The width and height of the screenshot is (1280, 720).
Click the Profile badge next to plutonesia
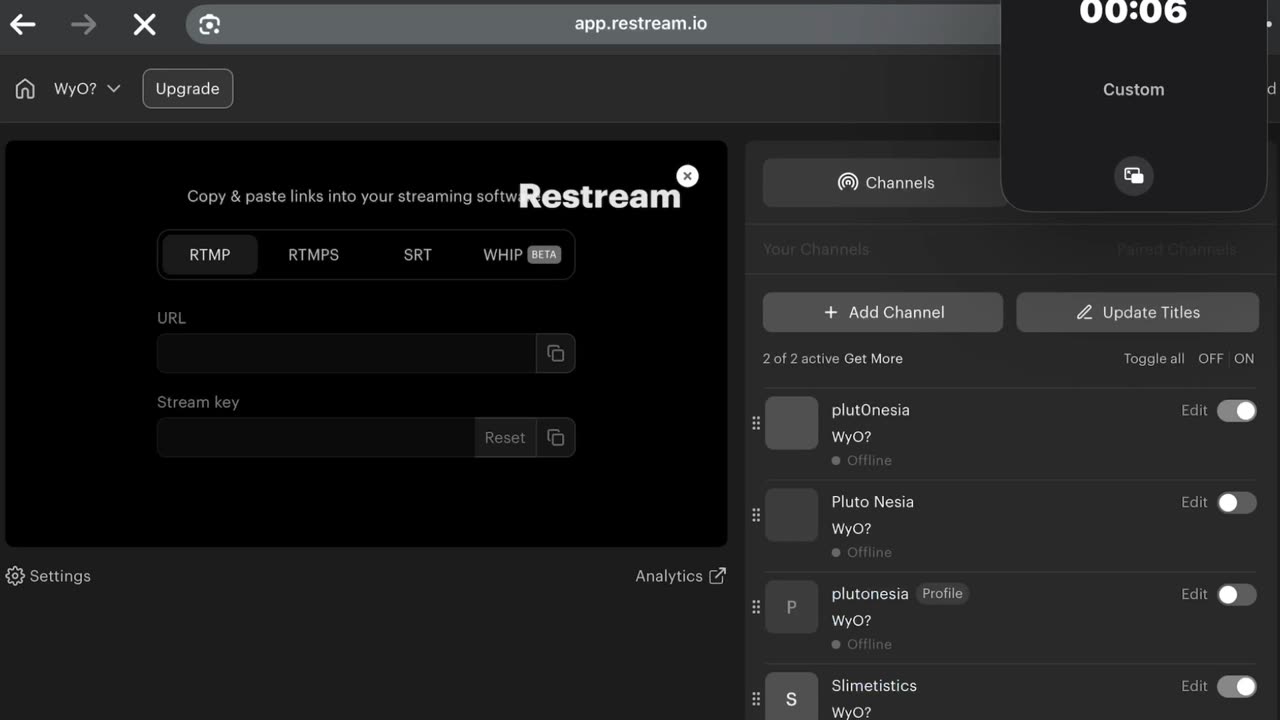pos(942,594)
